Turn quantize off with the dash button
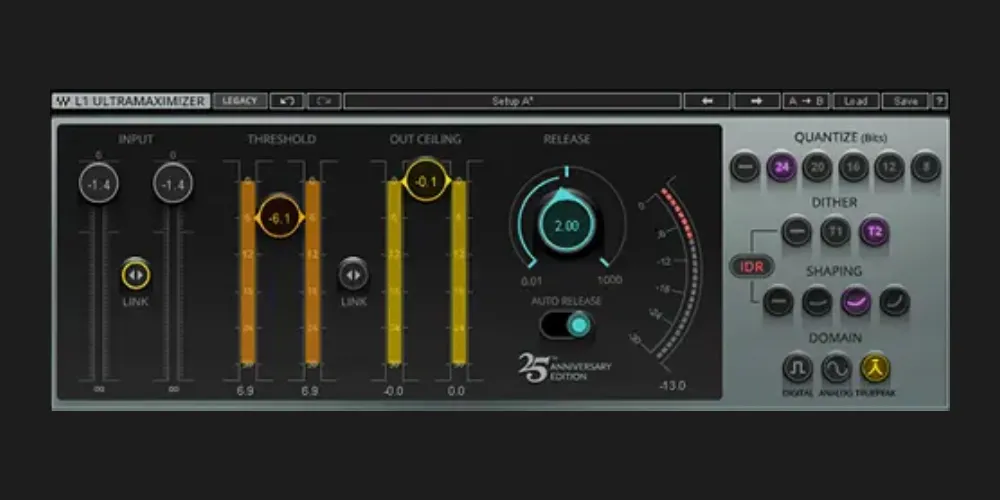Image resolution: width=1000 pixels, height=500 pixels. [745, 168]
